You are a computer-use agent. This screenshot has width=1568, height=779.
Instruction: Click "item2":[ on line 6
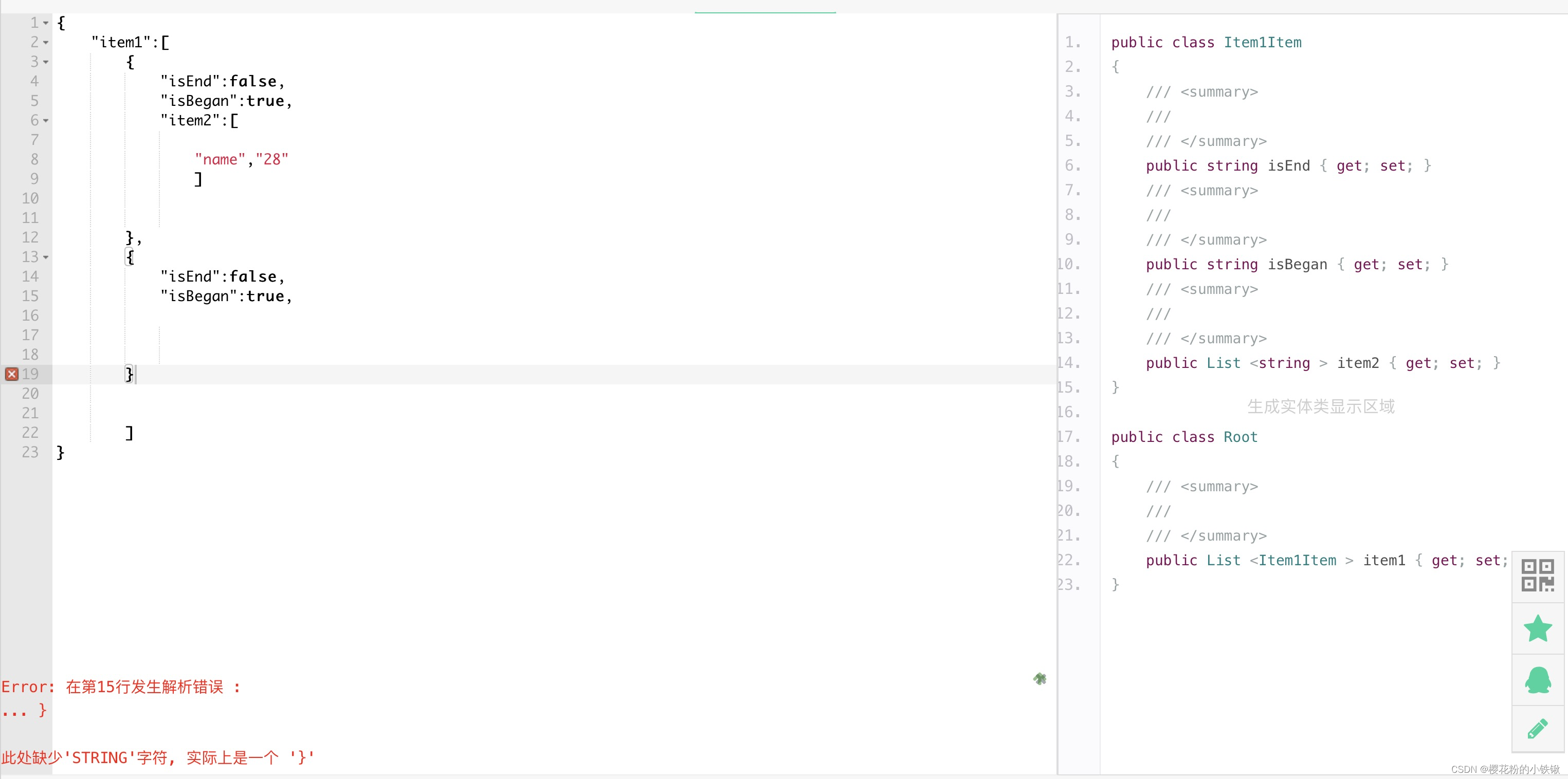pyautogui.click(x=199, y=120)
